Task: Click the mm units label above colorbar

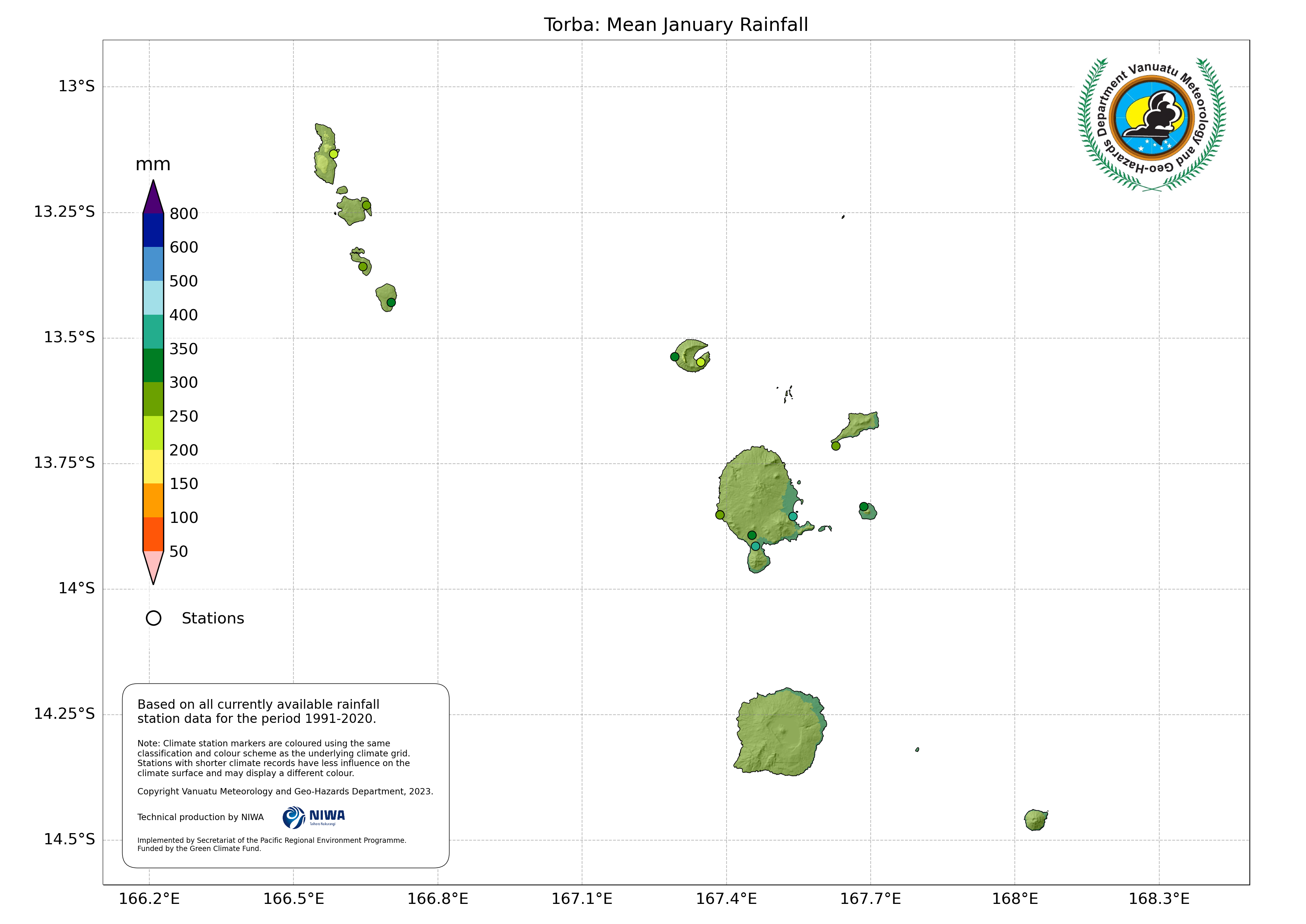Action: click(x=153, y=165)
